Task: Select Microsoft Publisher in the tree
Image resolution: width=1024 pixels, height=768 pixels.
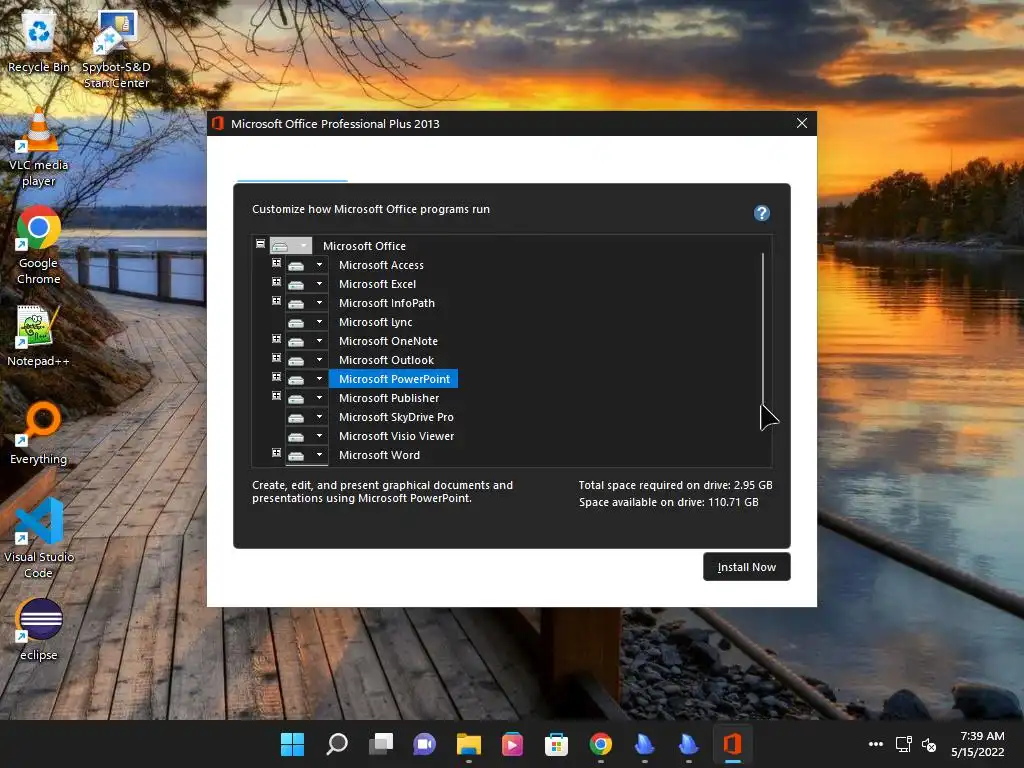Action: coord(389,398)
